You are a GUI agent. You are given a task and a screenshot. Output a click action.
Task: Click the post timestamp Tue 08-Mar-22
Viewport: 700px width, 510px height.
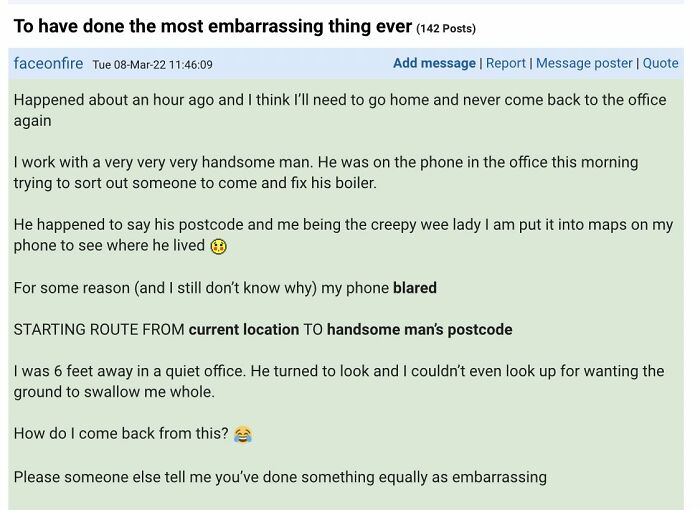coord(152,64)
